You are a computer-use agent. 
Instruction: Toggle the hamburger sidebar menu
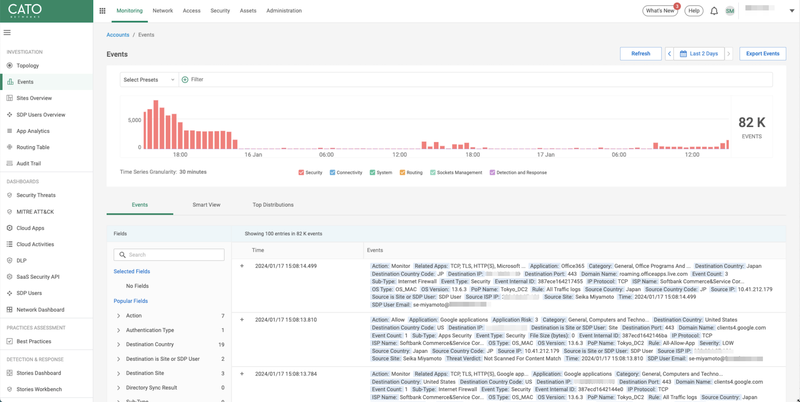[x=7, y=33]
